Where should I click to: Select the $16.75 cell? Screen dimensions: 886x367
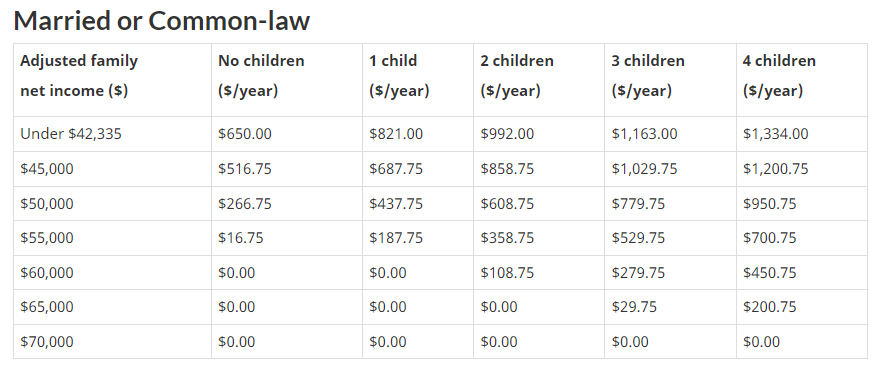pyautogui.click(x=241, y=238)
